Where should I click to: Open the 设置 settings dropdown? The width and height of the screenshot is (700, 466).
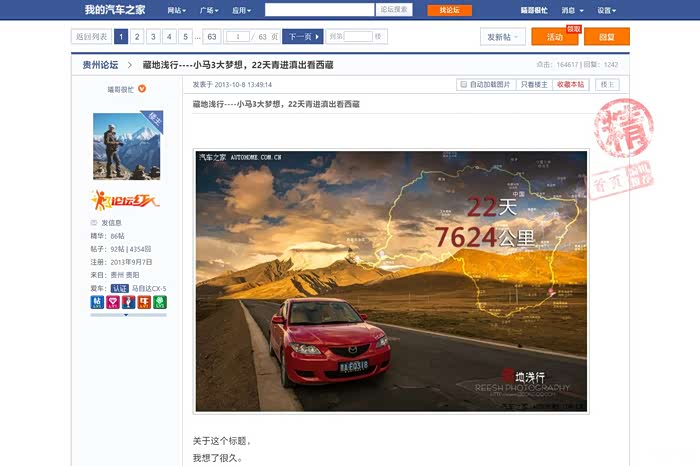coord(606,10)
